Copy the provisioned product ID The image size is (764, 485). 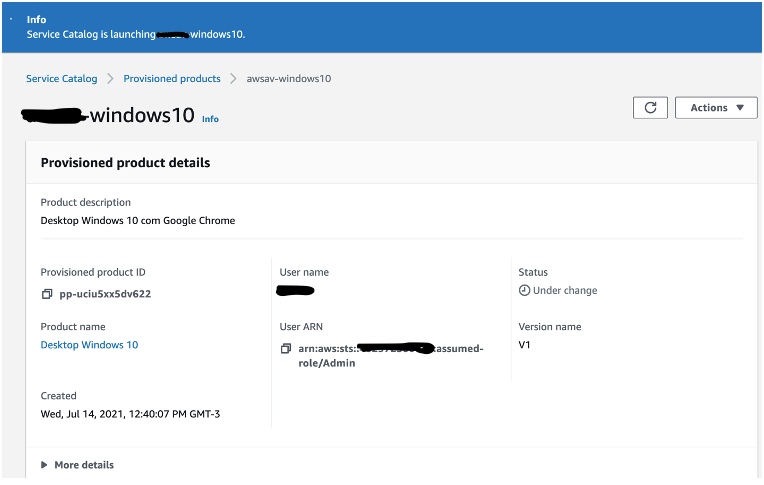click(x=47, y=294)
